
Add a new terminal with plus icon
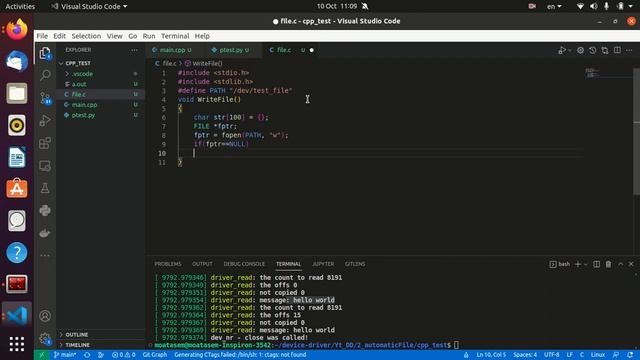[x=578, y=264]
